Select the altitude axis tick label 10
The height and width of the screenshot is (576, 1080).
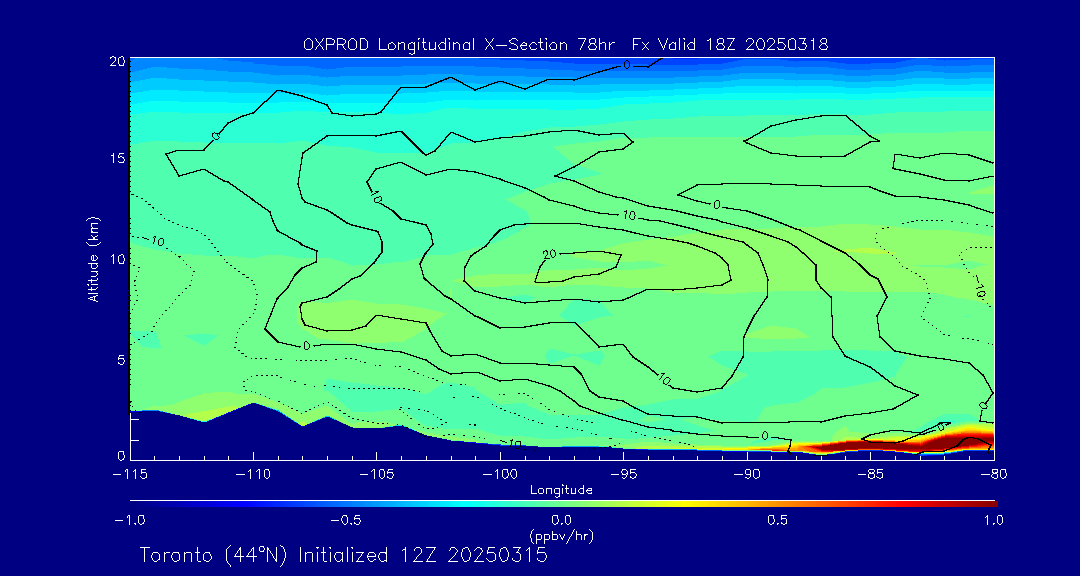[x=116, y=259]
